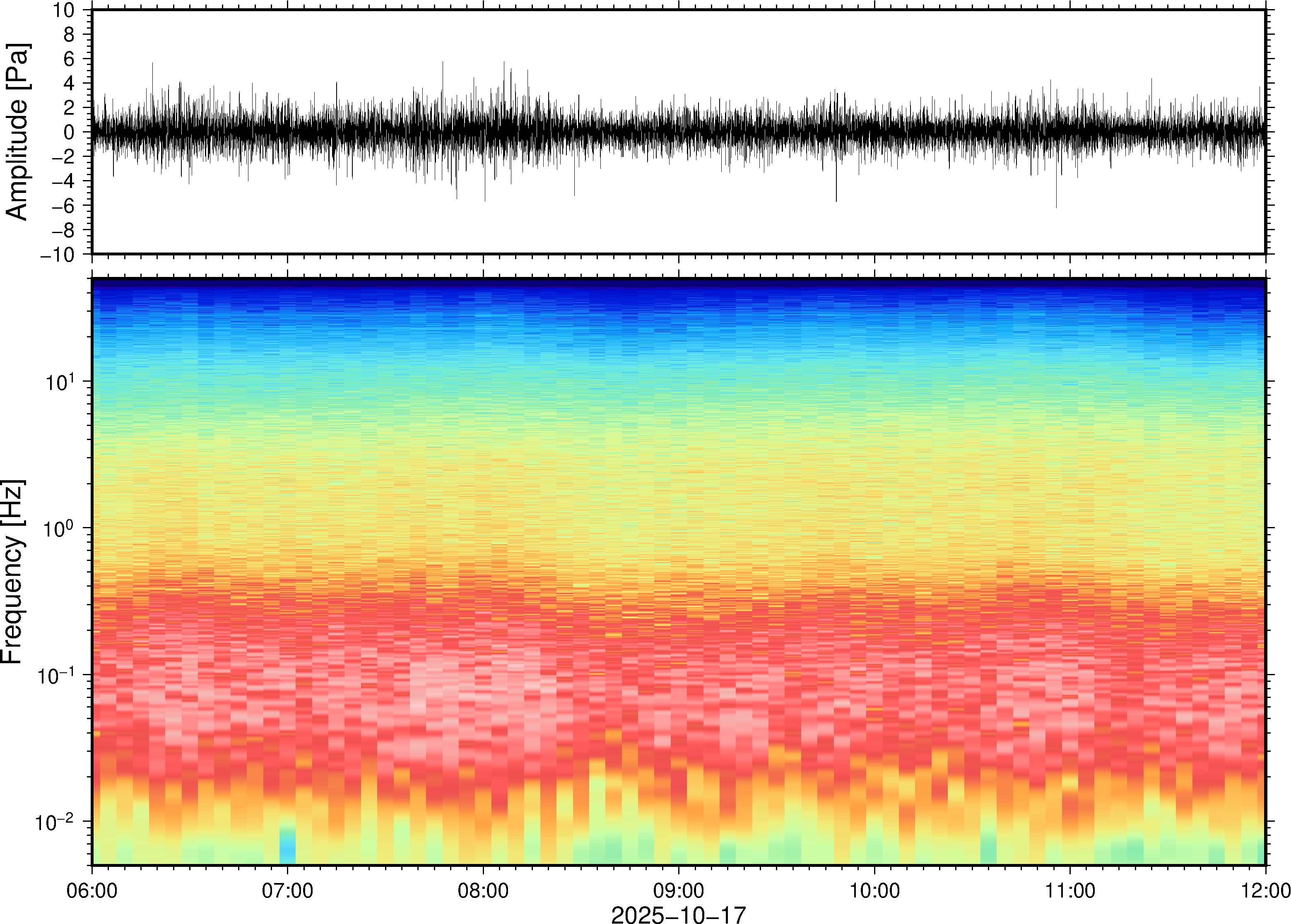This screenshot has height=924, width=1291.
Task: Click the 06:00 start time label
Action: [92, 890]
